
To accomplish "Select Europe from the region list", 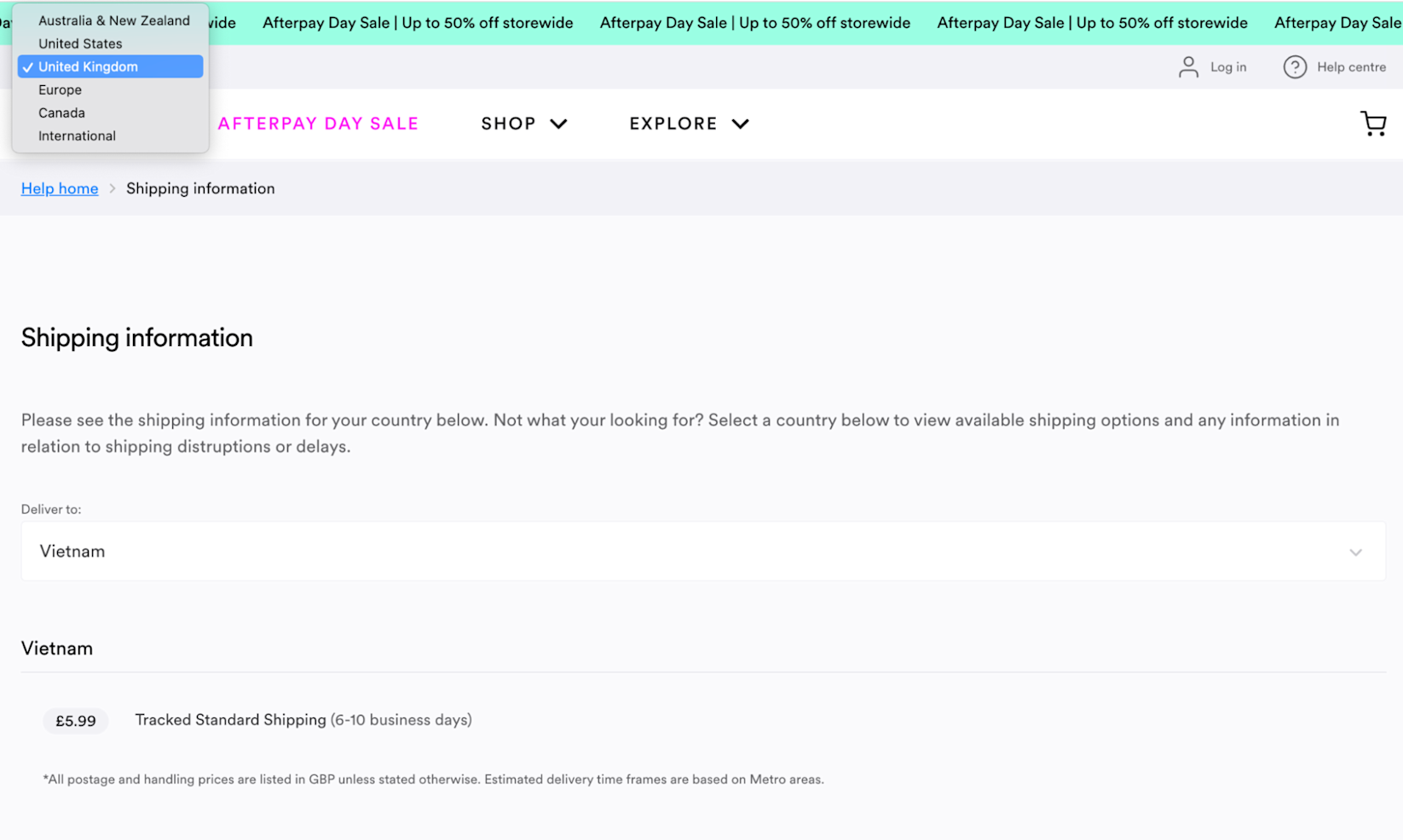I will 111,89.
